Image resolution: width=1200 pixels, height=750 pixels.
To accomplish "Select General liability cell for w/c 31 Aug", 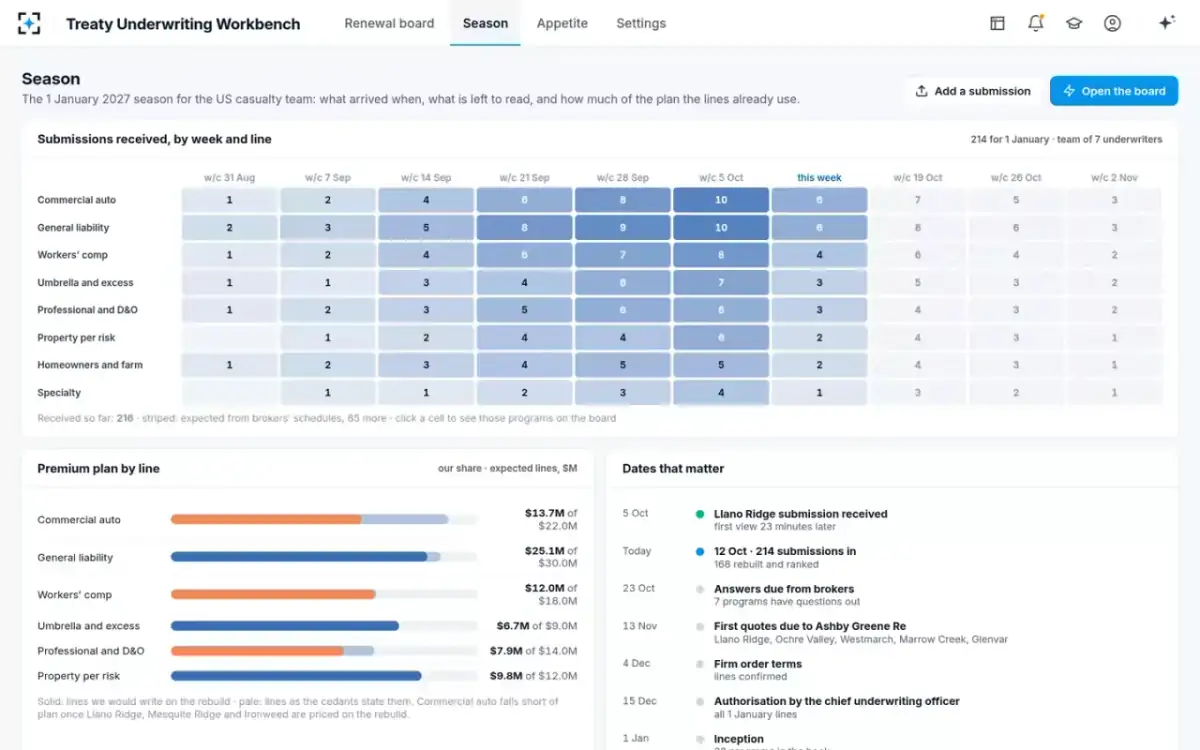I will [229, 228].
